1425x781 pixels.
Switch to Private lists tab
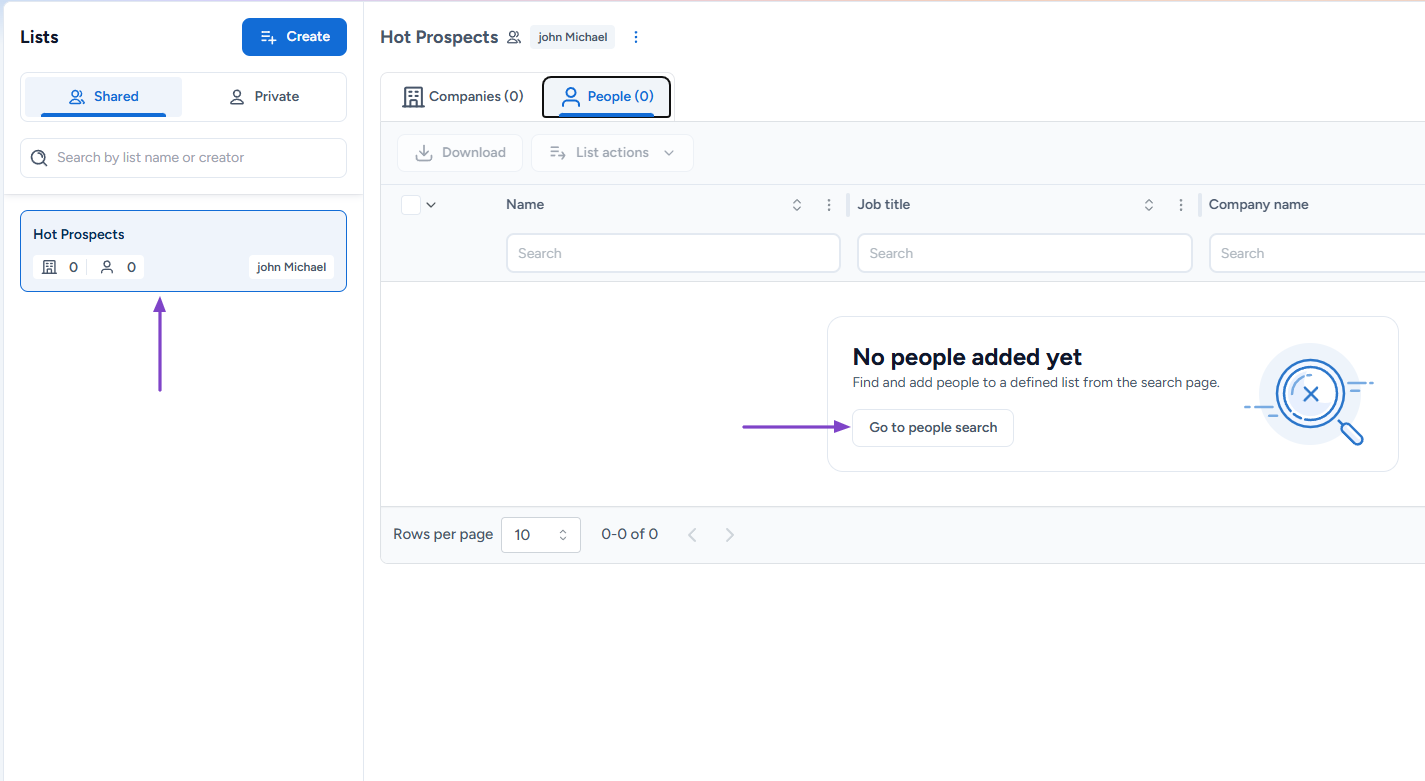pos(264,97)
